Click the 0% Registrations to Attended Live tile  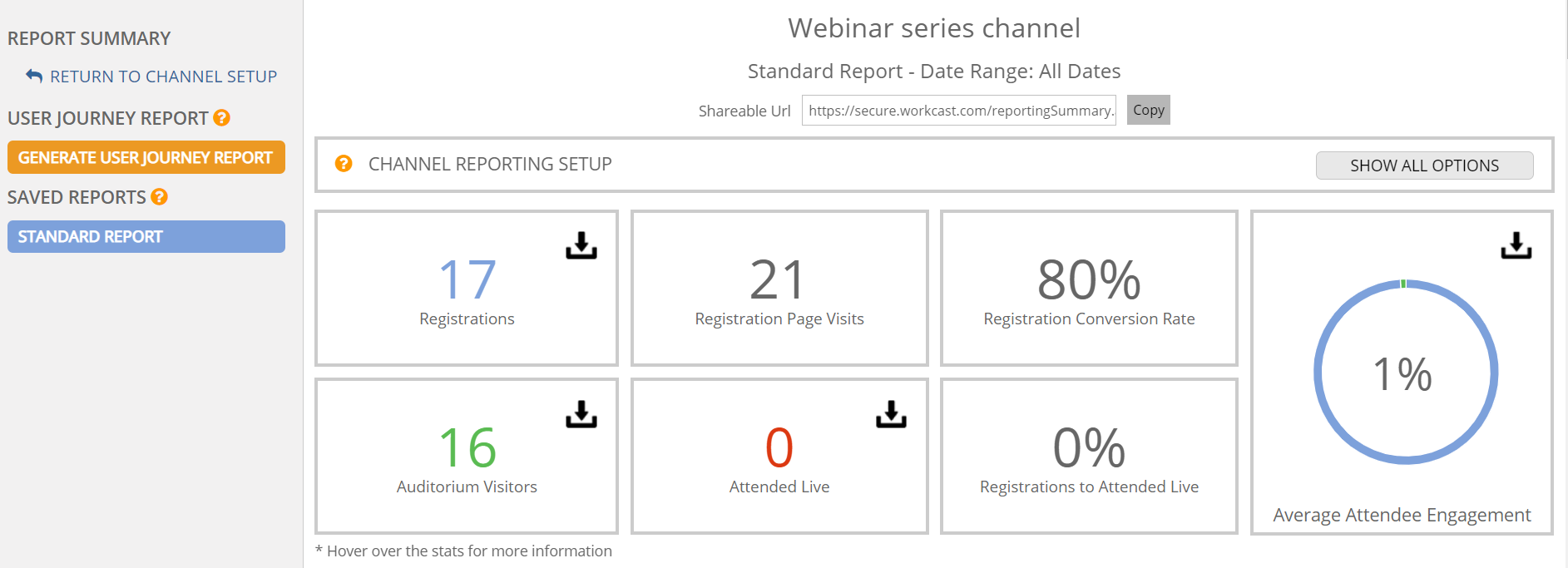pyautogui.click(x=1089, y=456)
